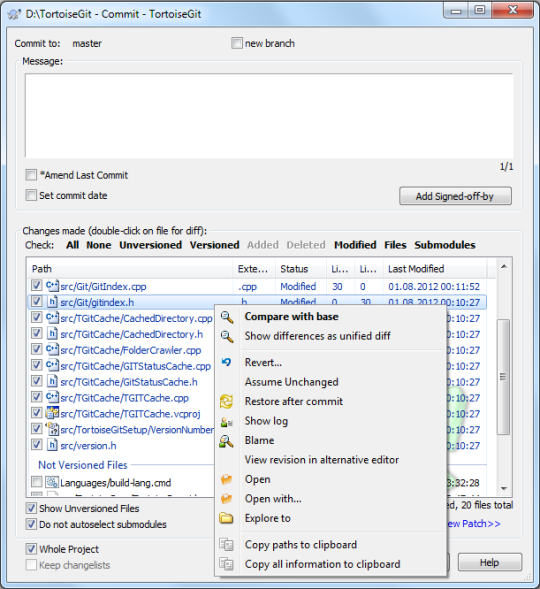Viewport: 540px width, 589px height.
Task: Uncheck the src/Git/GitIndex.cpp file checkbox
Action: [36, 285]
